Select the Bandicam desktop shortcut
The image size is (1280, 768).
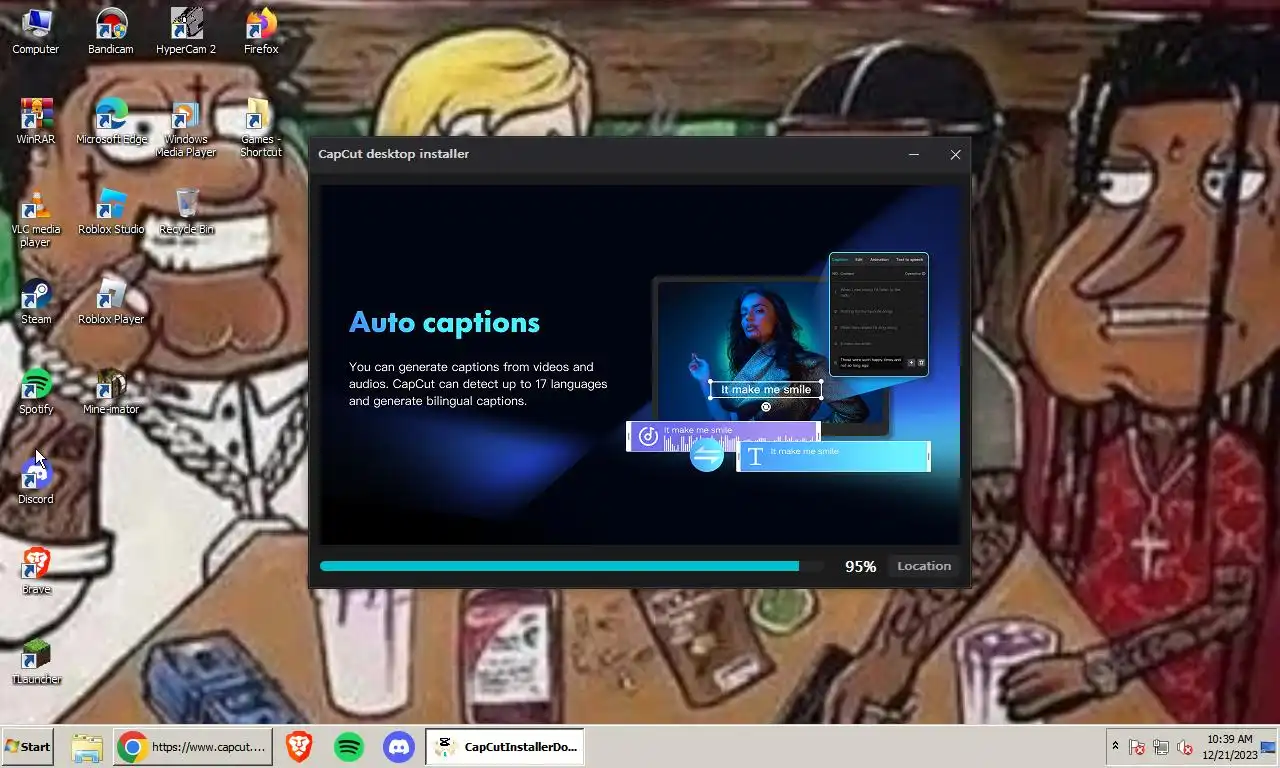[x=111, y=31]
